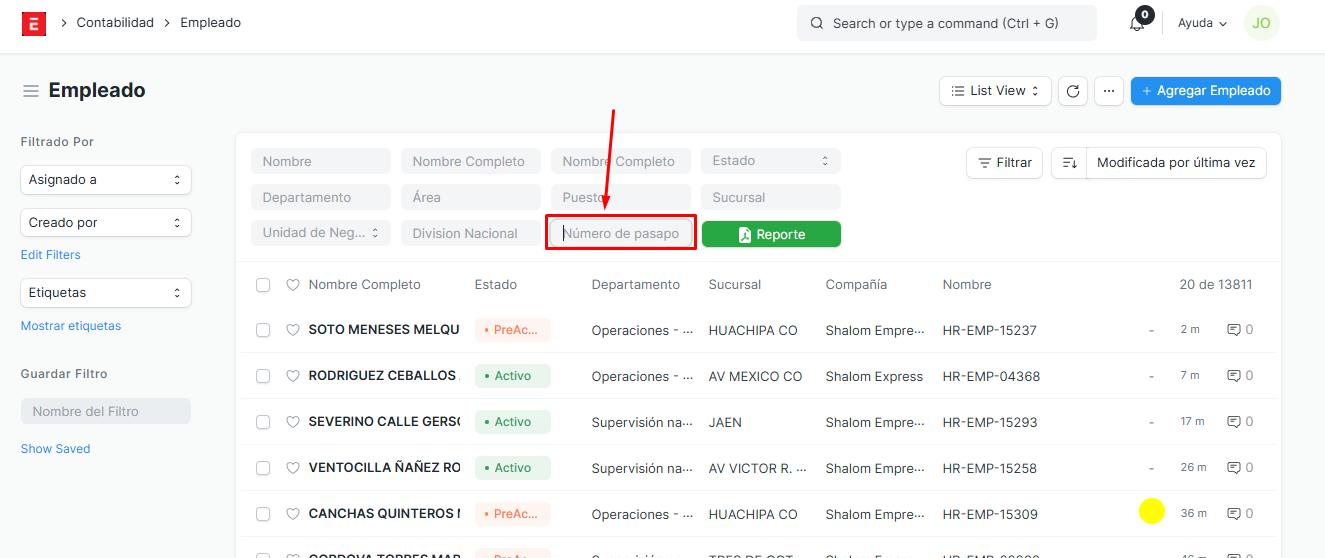Click the red ERPNext home logo
The image size is (1325, 558).
33,23
